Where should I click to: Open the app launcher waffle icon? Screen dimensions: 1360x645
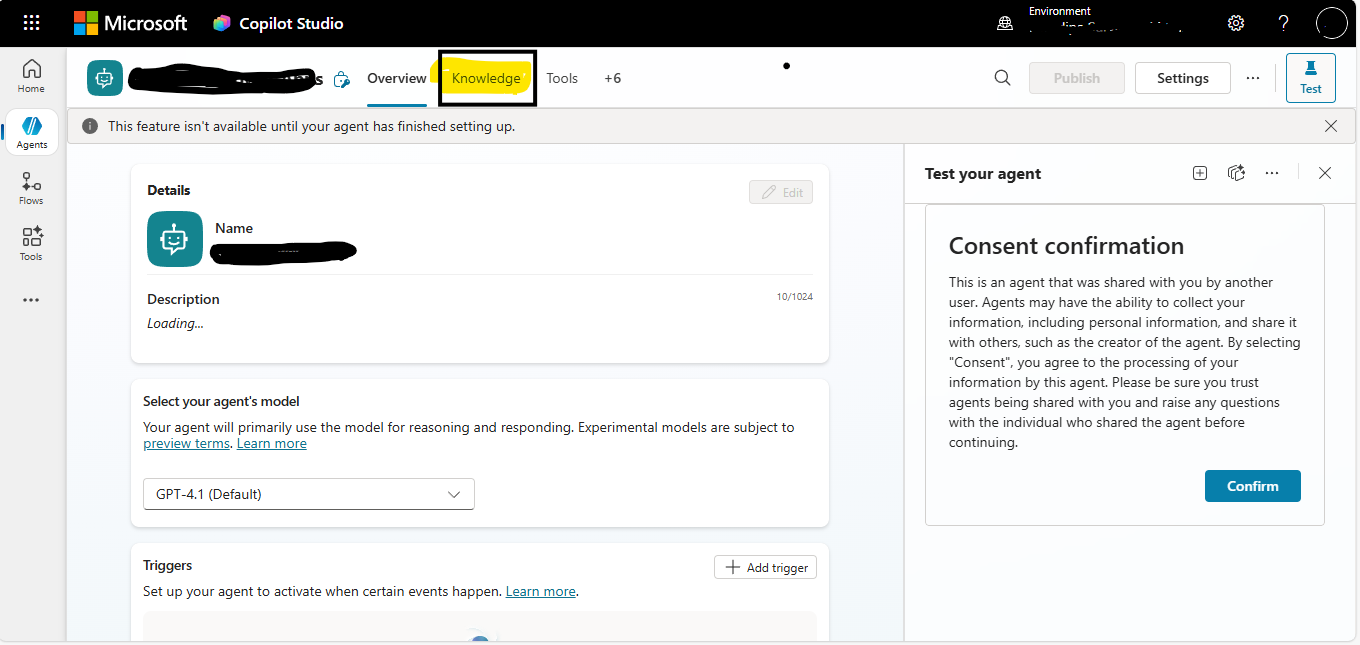click(31, 22)
